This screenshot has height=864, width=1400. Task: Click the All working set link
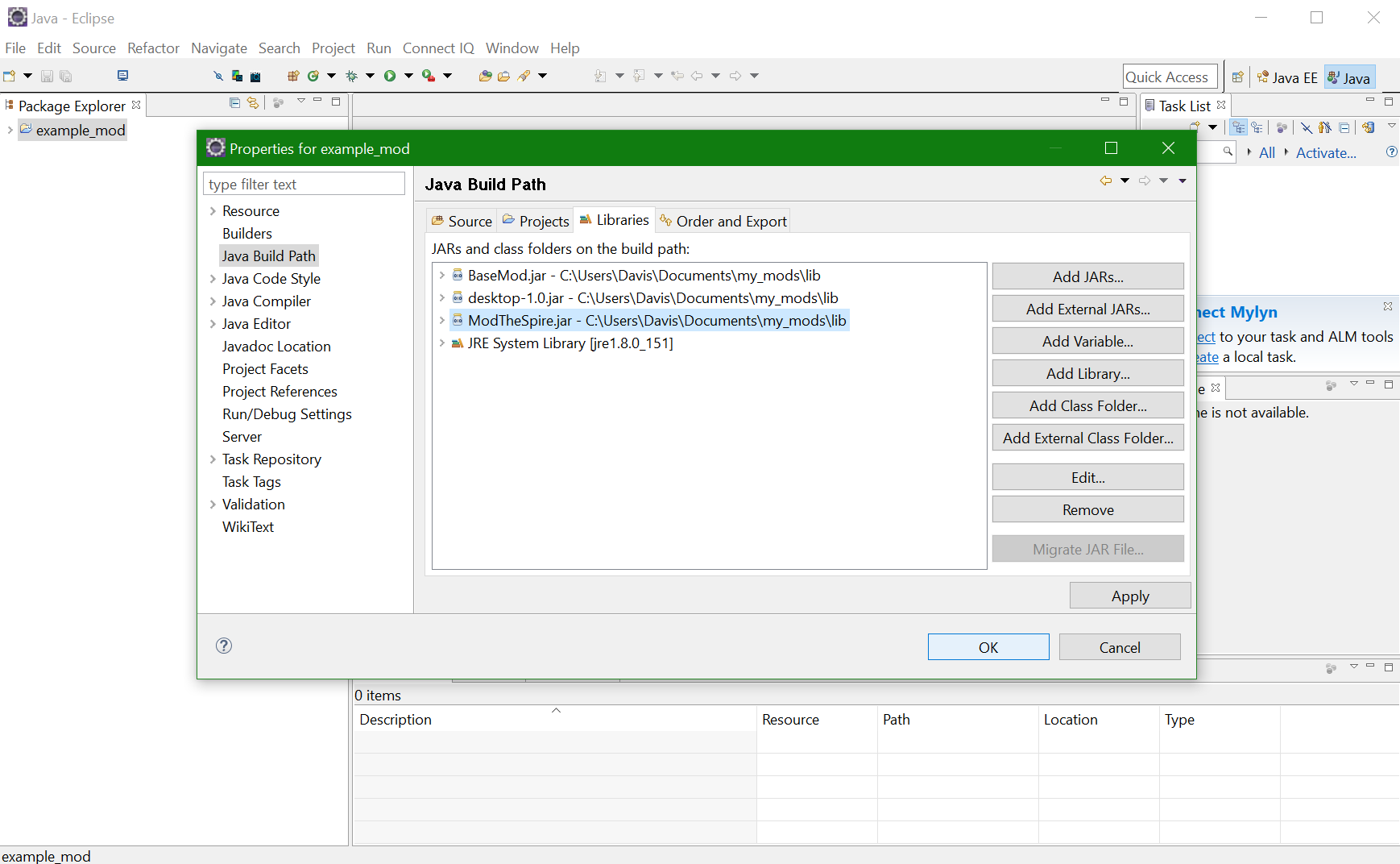point(1267,153)
